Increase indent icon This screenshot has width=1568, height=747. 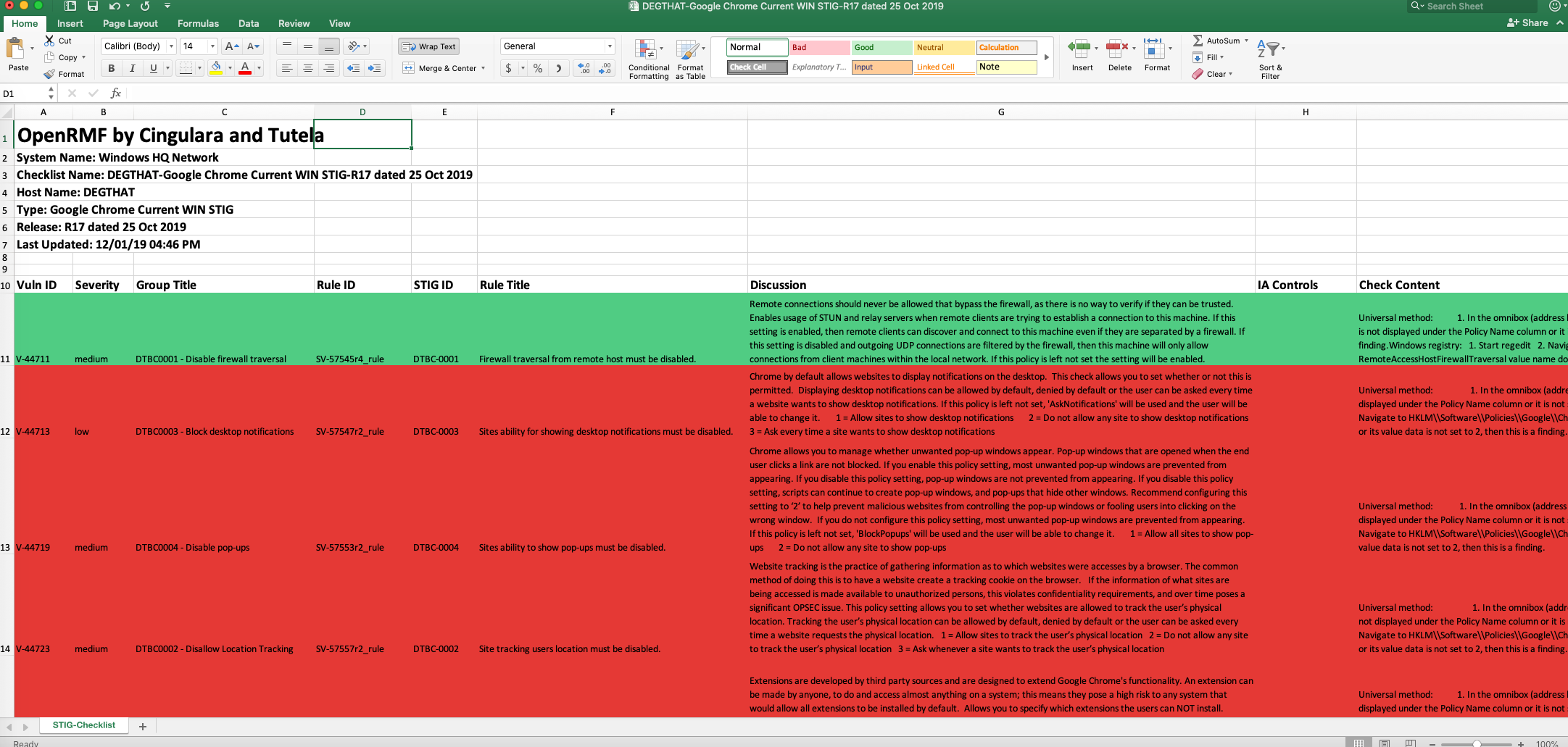375,68
